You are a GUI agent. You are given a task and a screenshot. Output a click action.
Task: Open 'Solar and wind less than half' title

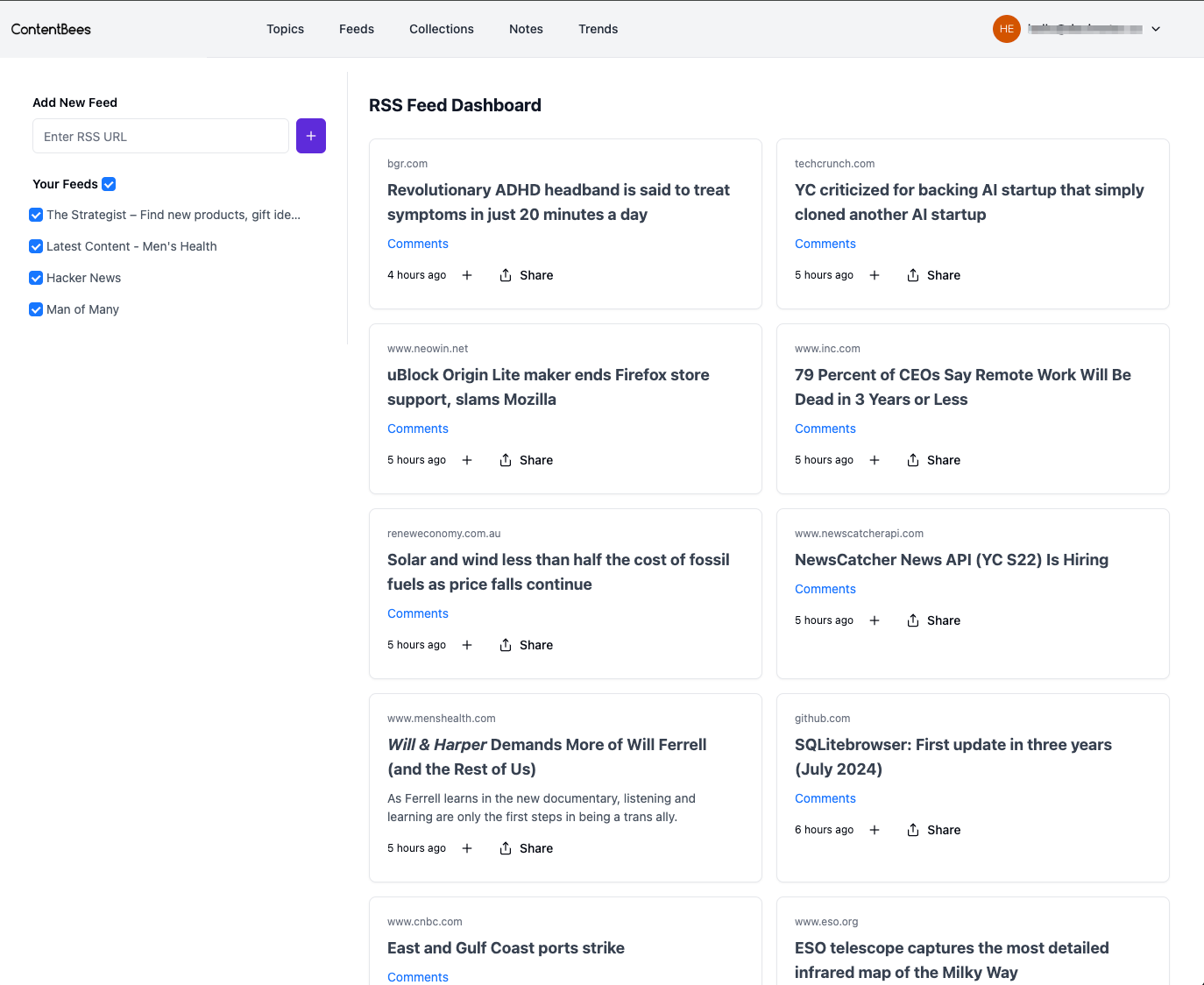[558, 572]
